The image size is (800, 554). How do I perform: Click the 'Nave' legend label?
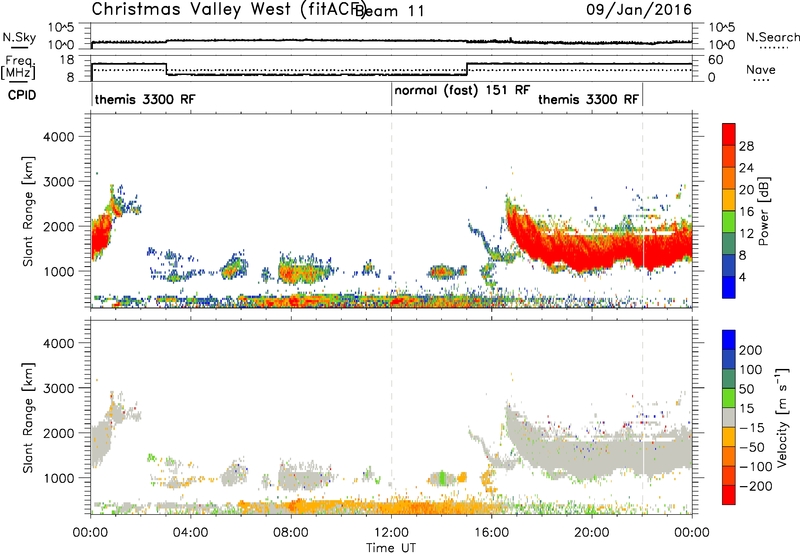(761, 69)
